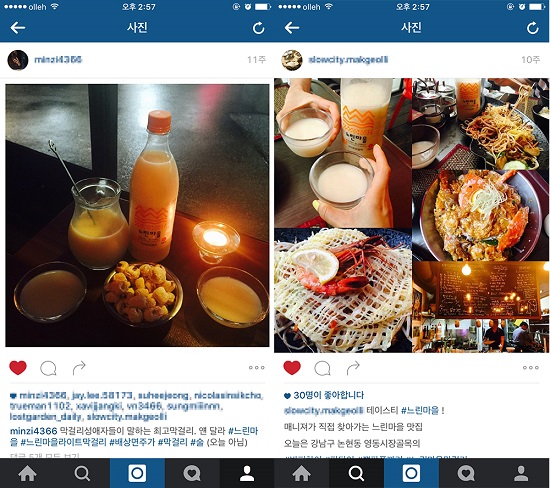This screenshot has width=550, height=488.
Task: Open profile tab in left bottom bar
Action: [247, 474]
